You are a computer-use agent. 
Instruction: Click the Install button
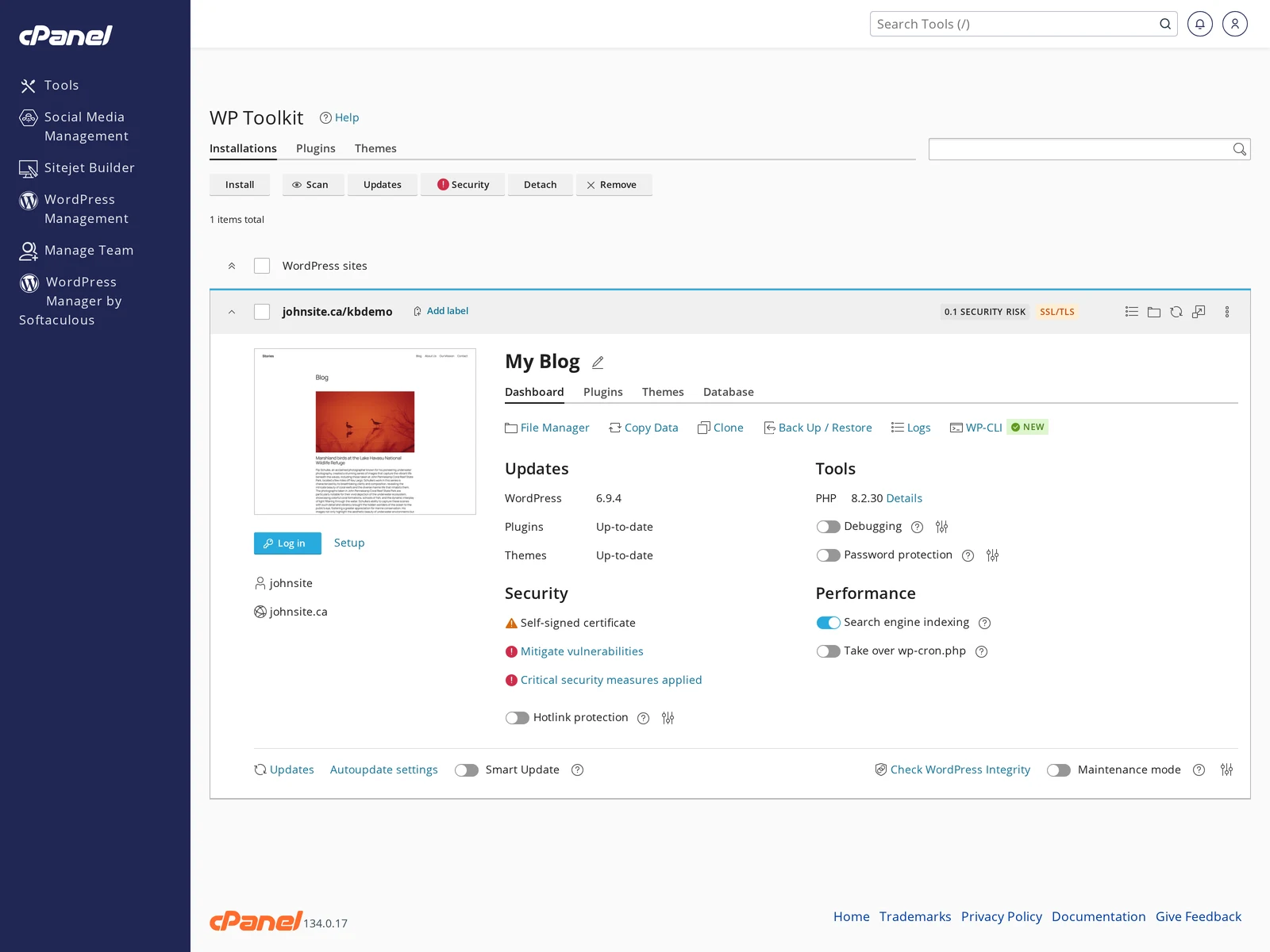[240, 185]
